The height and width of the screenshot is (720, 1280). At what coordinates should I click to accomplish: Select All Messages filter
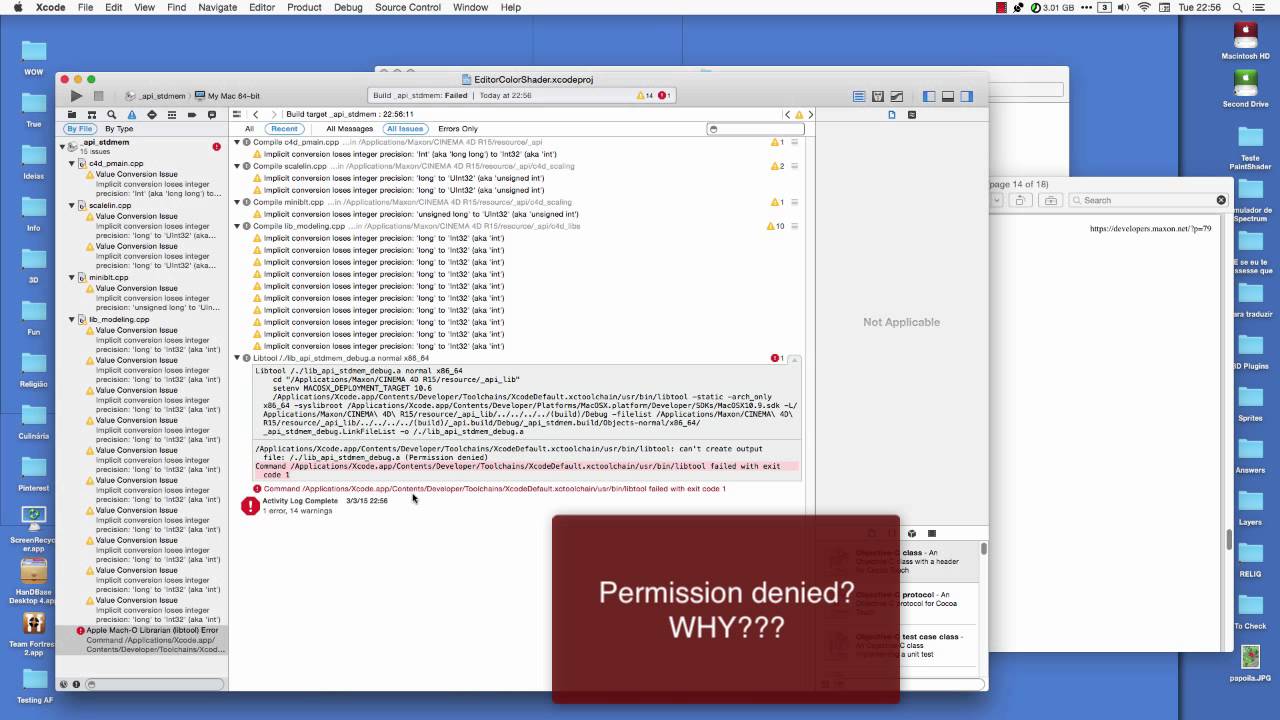(x=349, y=129)
